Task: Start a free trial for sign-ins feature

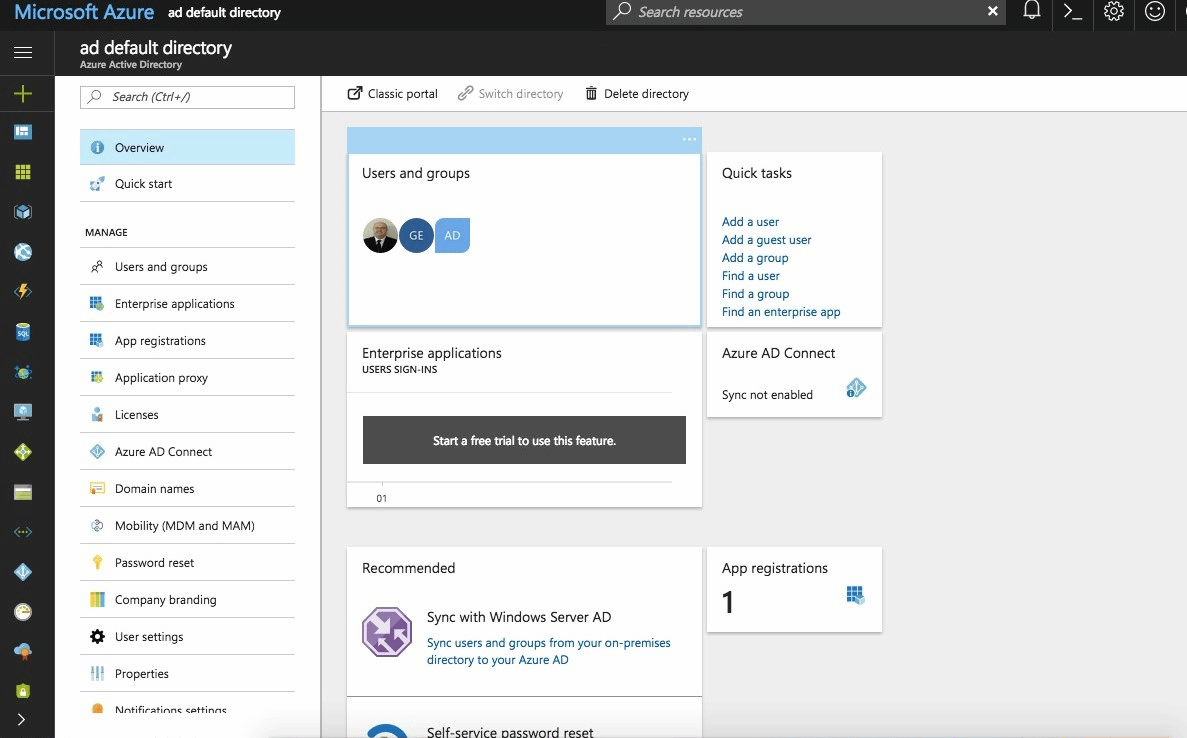Action: (x=523, y=440)
